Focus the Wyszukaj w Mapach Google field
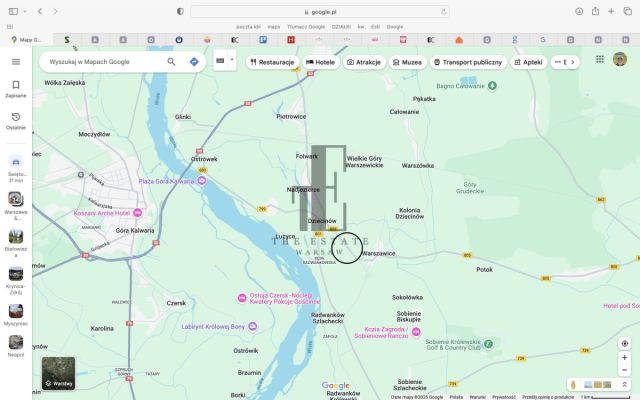Image resolution: width=640 pixels, height=400 pixels. pos(100,61)
